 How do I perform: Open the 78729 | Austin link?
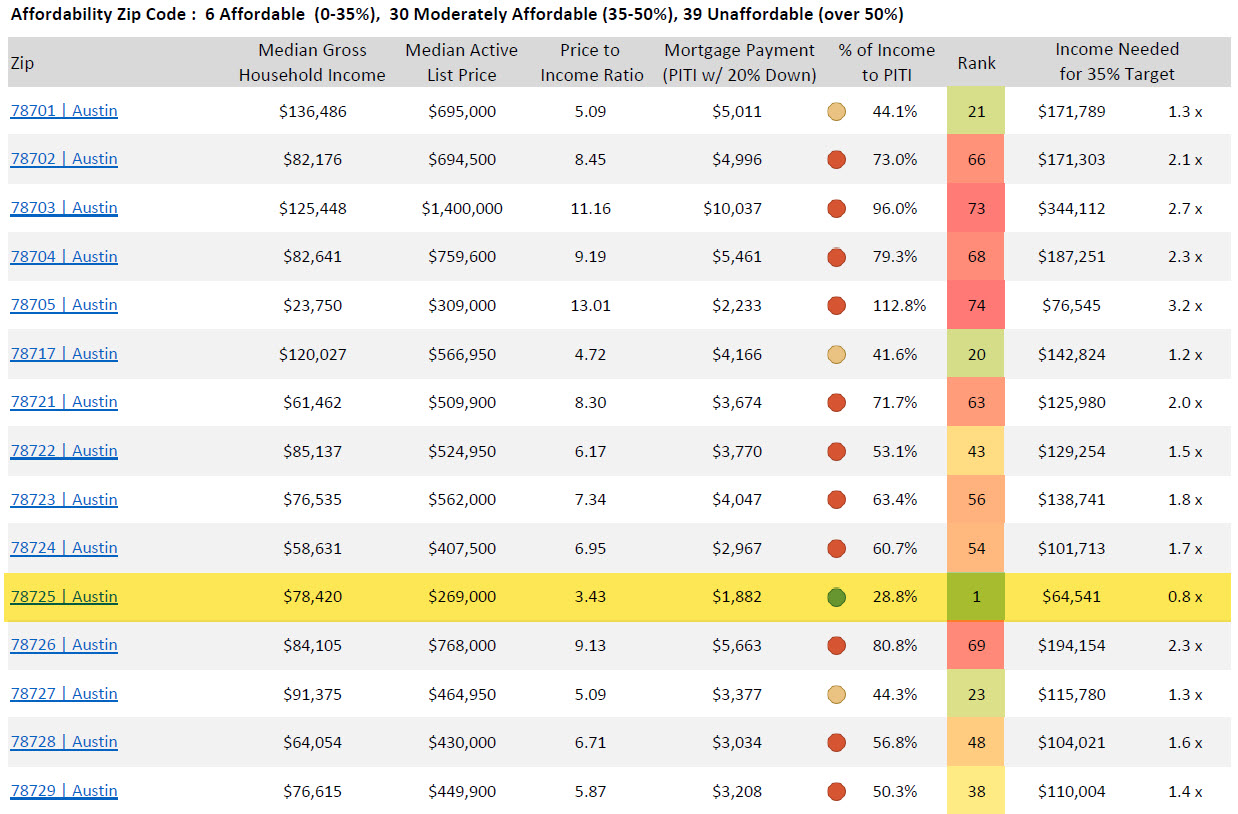64,791
